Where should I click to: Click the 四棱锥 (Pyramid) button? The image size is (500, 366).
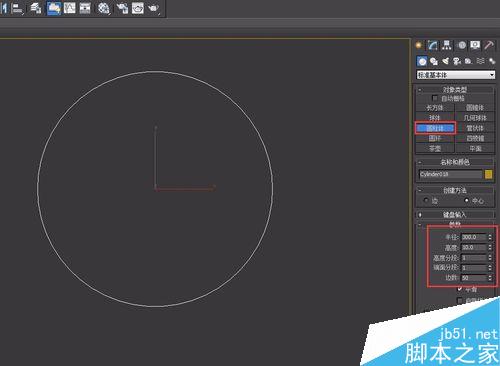coord(475,138)
